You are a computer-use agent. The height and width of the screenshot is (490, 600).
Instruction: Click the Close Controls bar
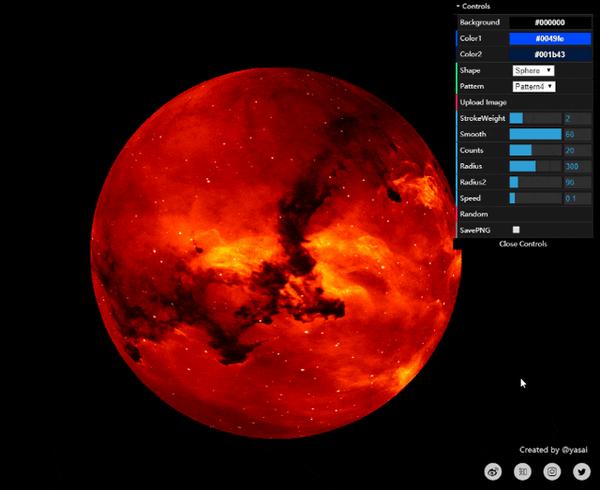coord(523,244)
